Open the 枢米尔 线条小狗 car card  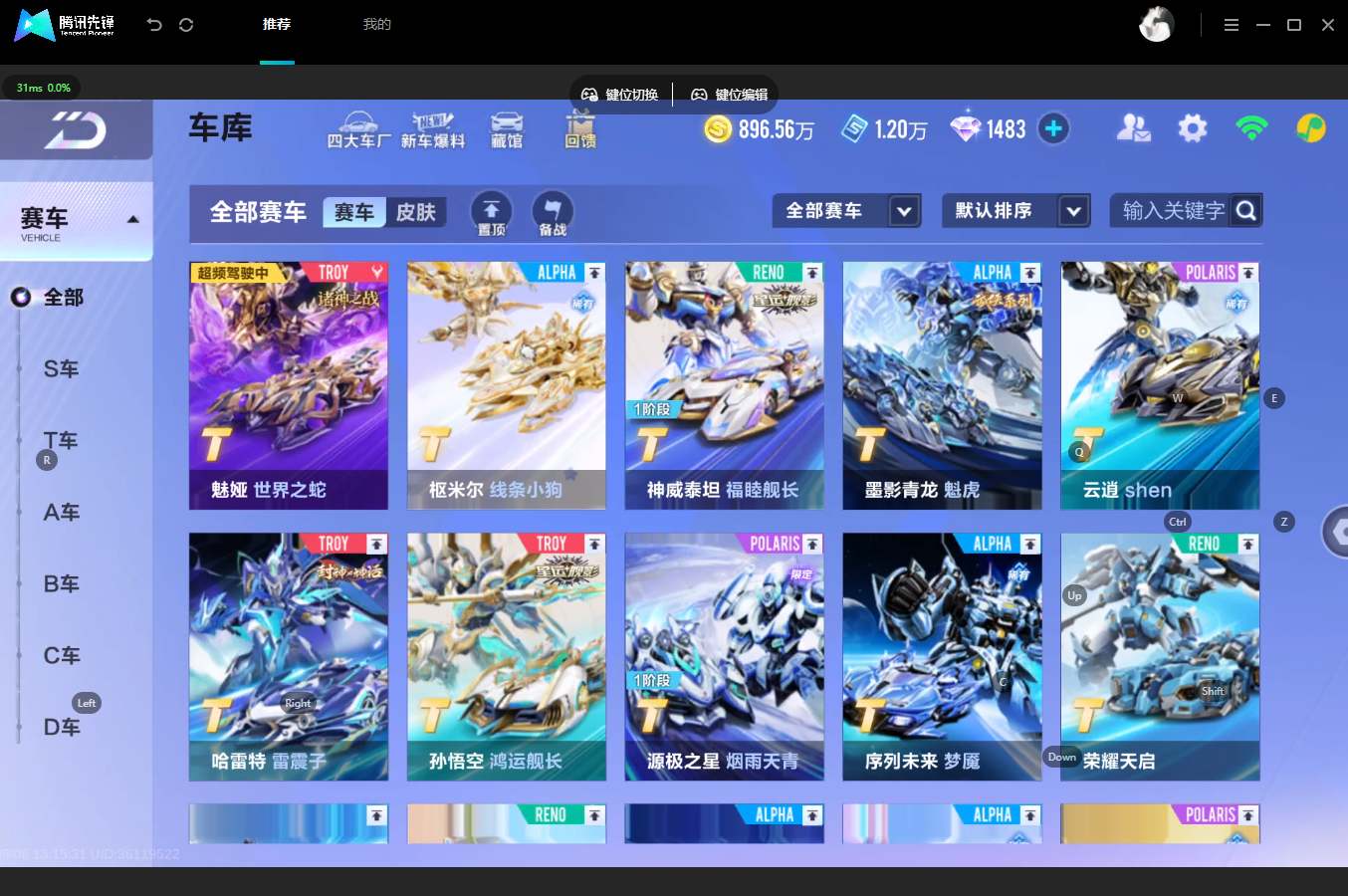point(507,385)
